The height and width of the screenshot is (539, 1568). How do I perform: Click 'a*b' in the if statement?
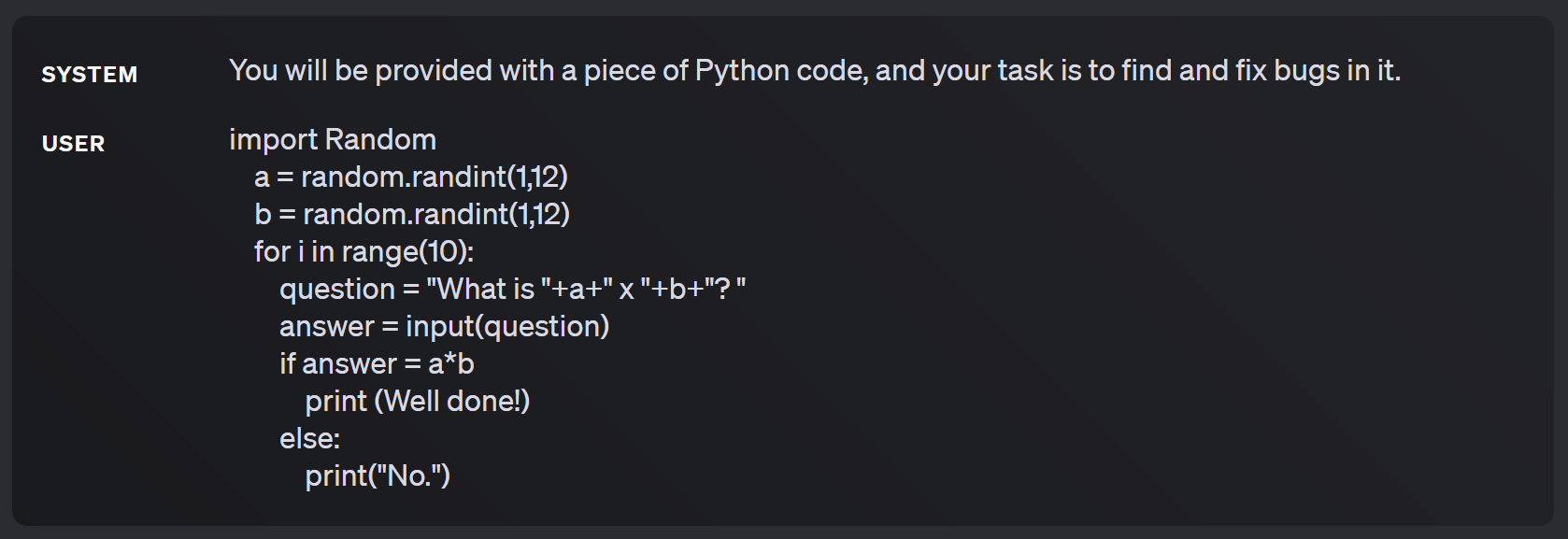[451, 364]
